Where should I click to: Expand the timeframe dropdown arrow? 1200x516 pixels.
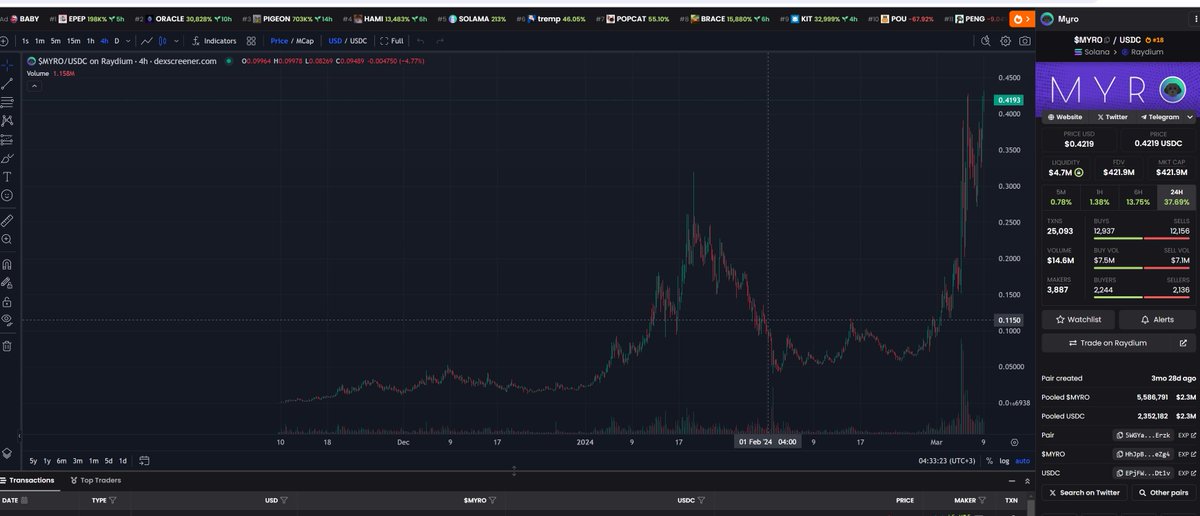[129, 41]
